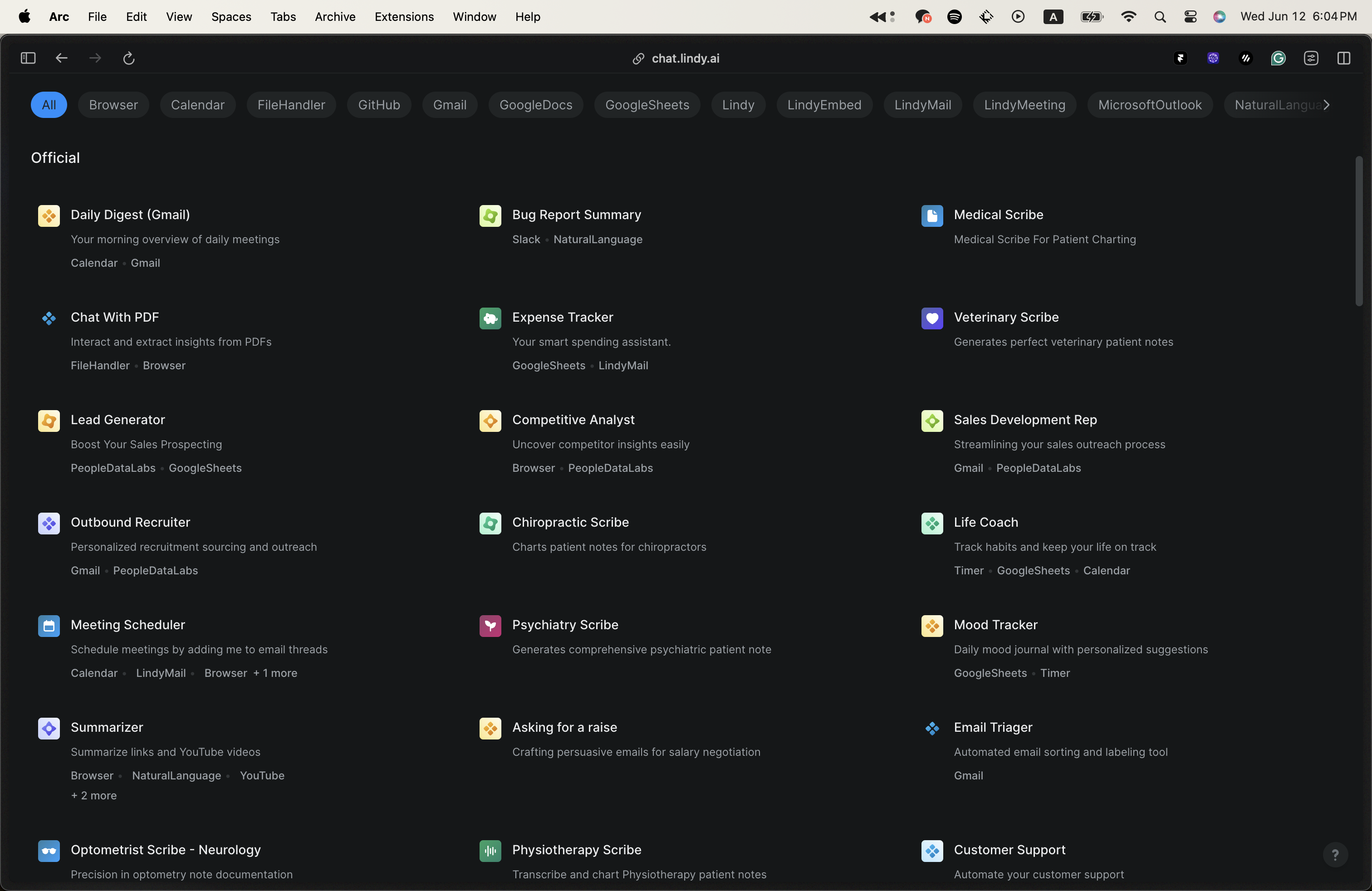This screenshot has height=891, width=1372.
Task: Click the Meeting Scheduler calendar icon
Action: click(x=49, y=627)
